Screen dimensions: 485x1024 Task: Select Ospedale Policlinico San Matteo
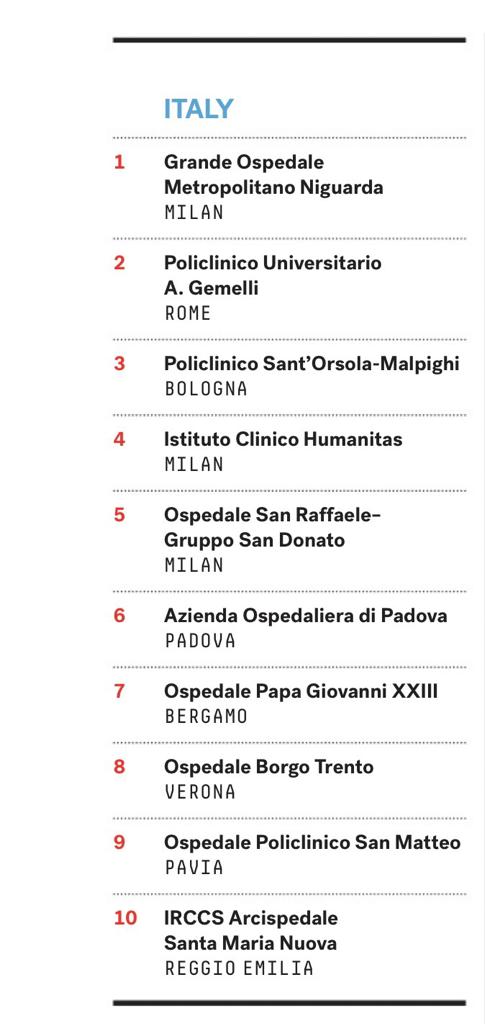click(x=312, y=842)
